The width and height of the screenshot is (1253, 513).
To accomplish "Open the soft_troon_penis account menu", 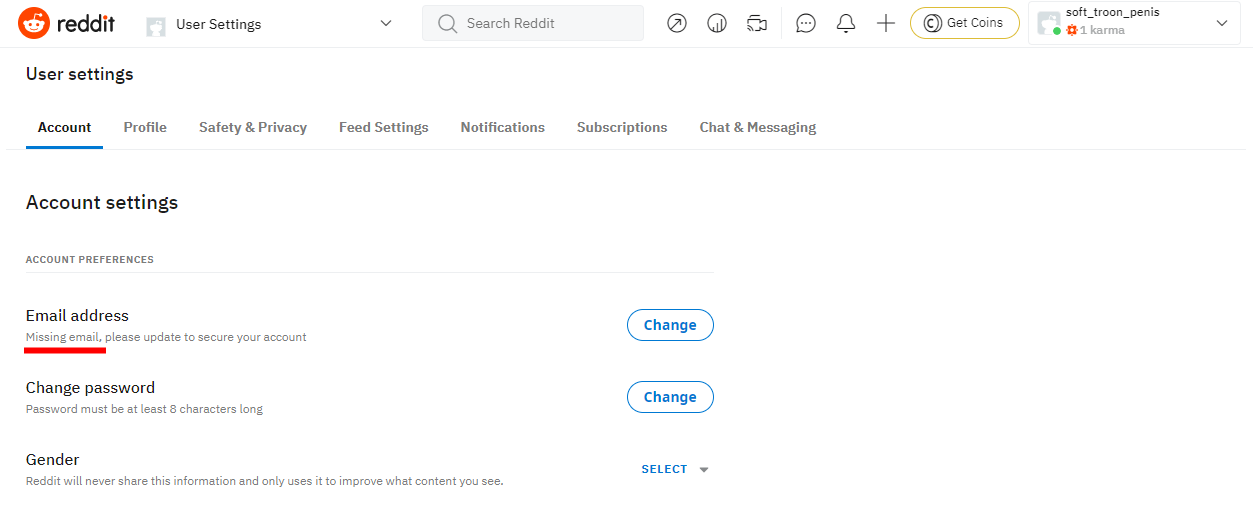I will click(1134, 23).
